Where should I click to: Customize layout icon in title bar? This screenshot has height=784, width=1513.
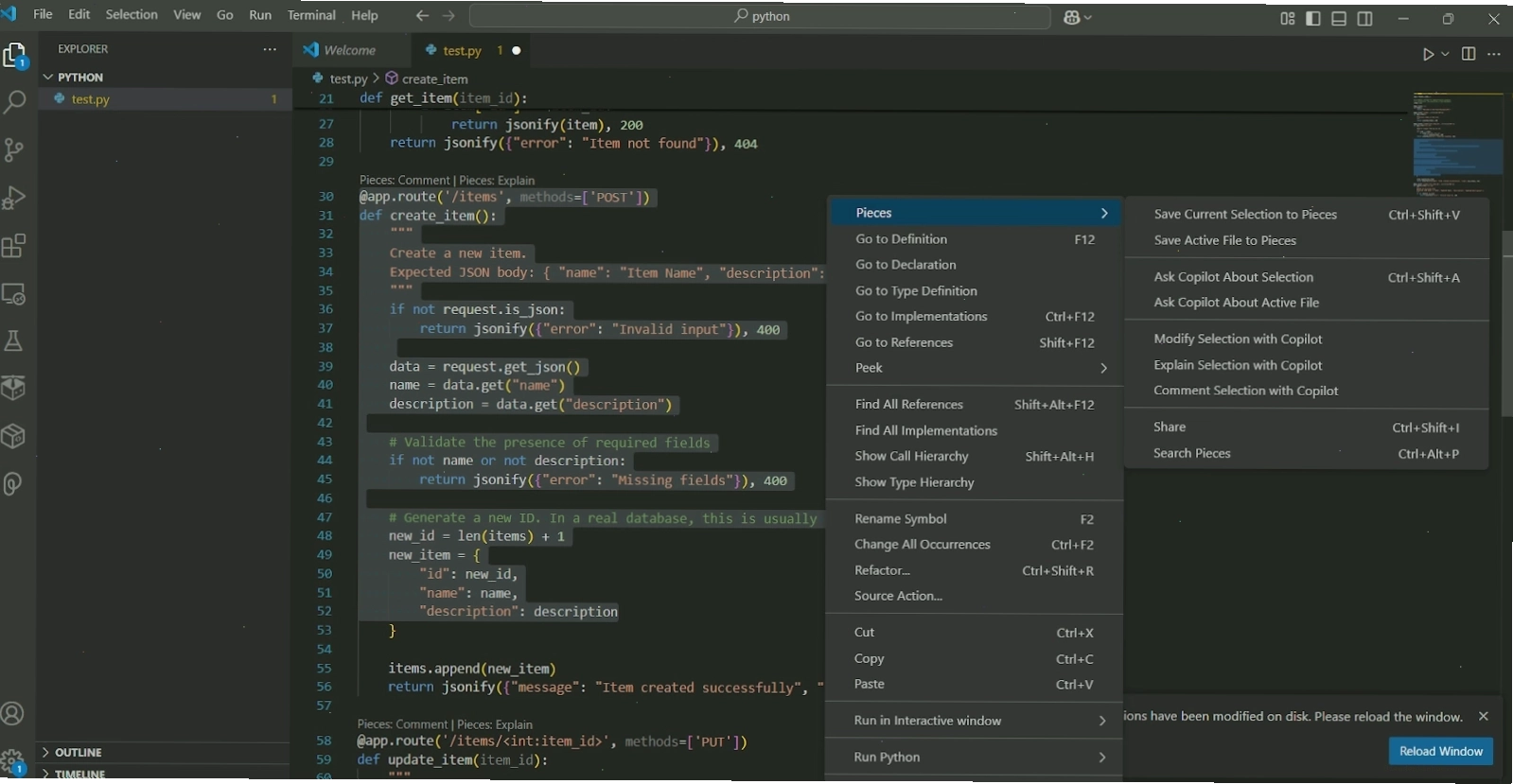[1288, 18]
